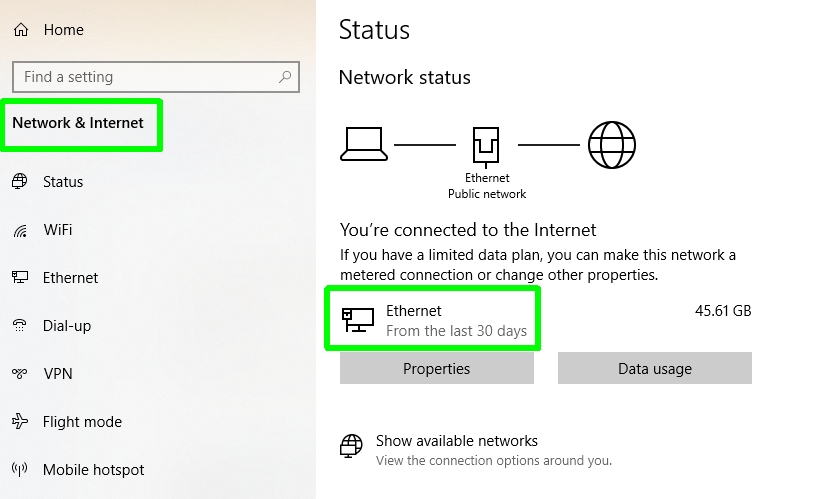Open Ethernet Properties button

tap(436, 369)
